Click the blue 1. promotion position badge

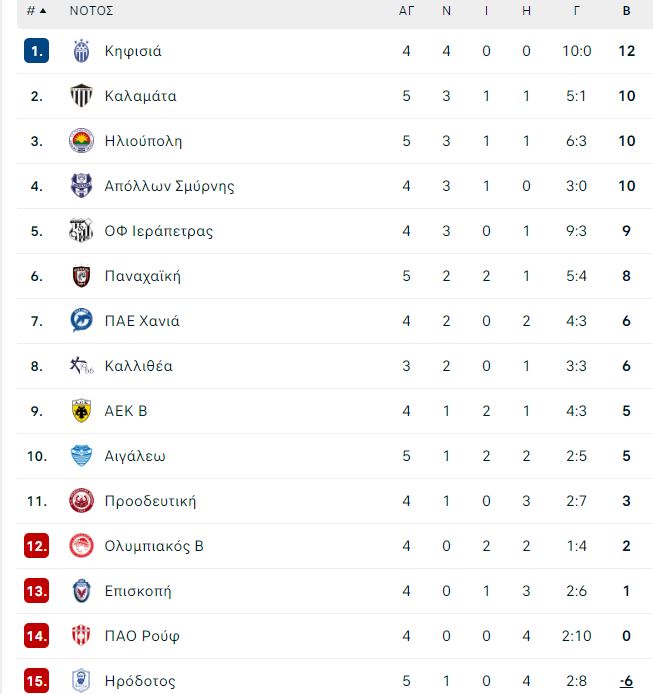(x=36, y=51)
